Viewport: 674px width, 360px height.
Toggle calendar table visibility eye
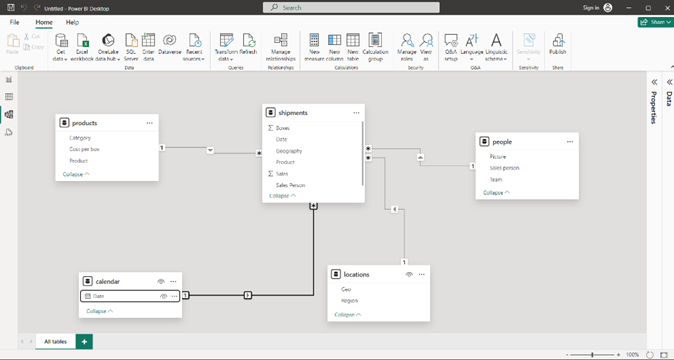click(161, 281)
